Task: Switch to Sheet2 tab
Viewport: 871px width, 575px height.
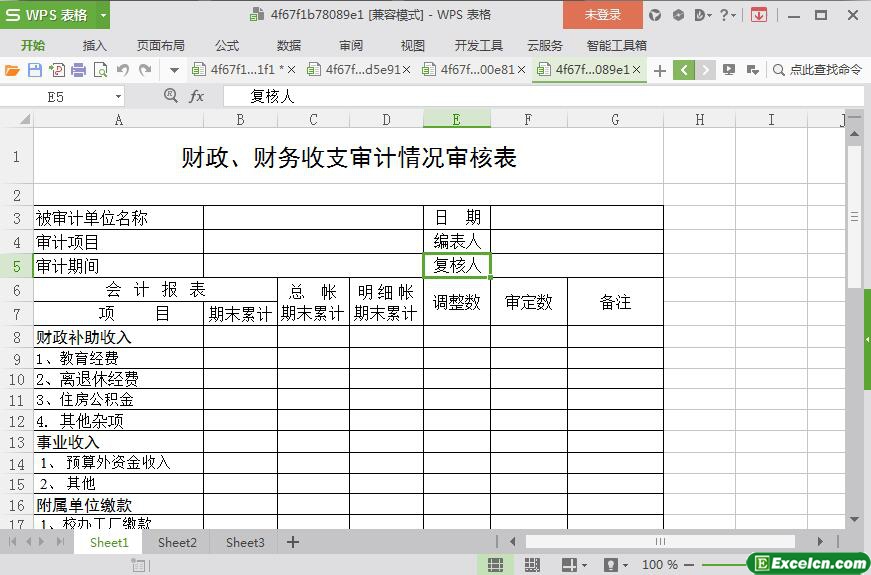Action: pyautogui.click(x=177, y=542)
